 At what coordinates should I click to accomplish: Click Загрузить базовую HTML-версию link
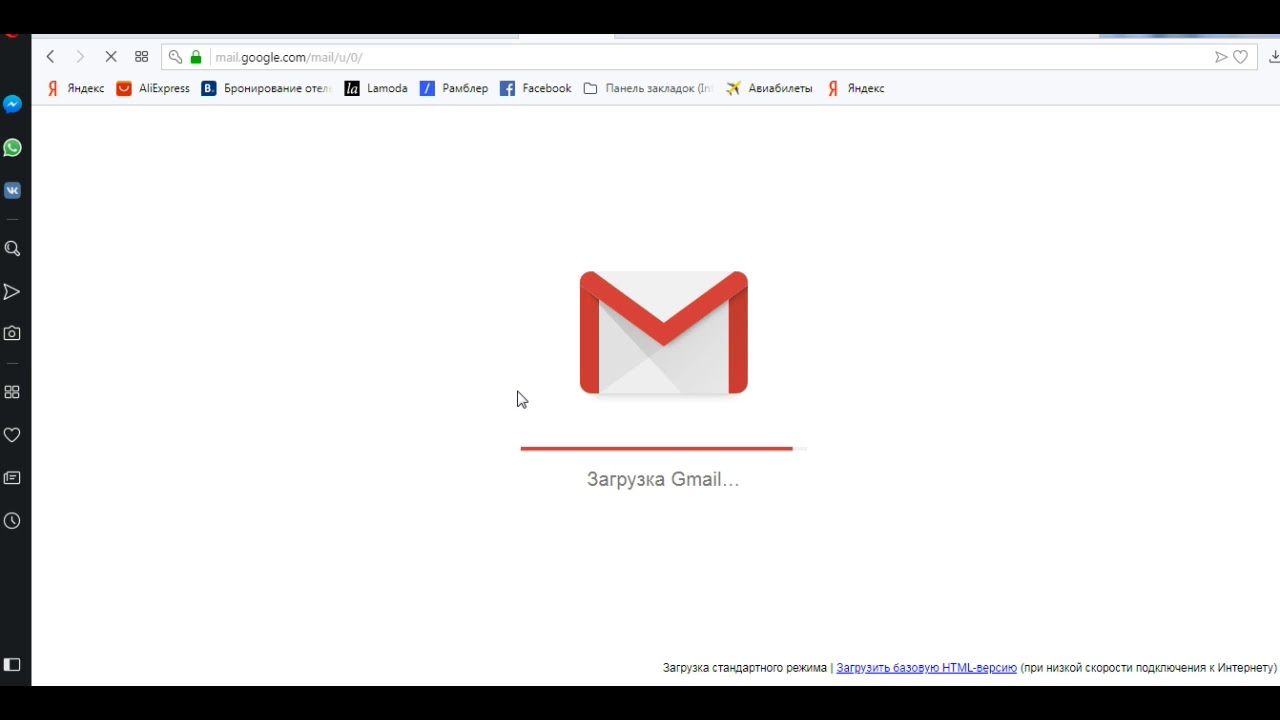(926, 667)
